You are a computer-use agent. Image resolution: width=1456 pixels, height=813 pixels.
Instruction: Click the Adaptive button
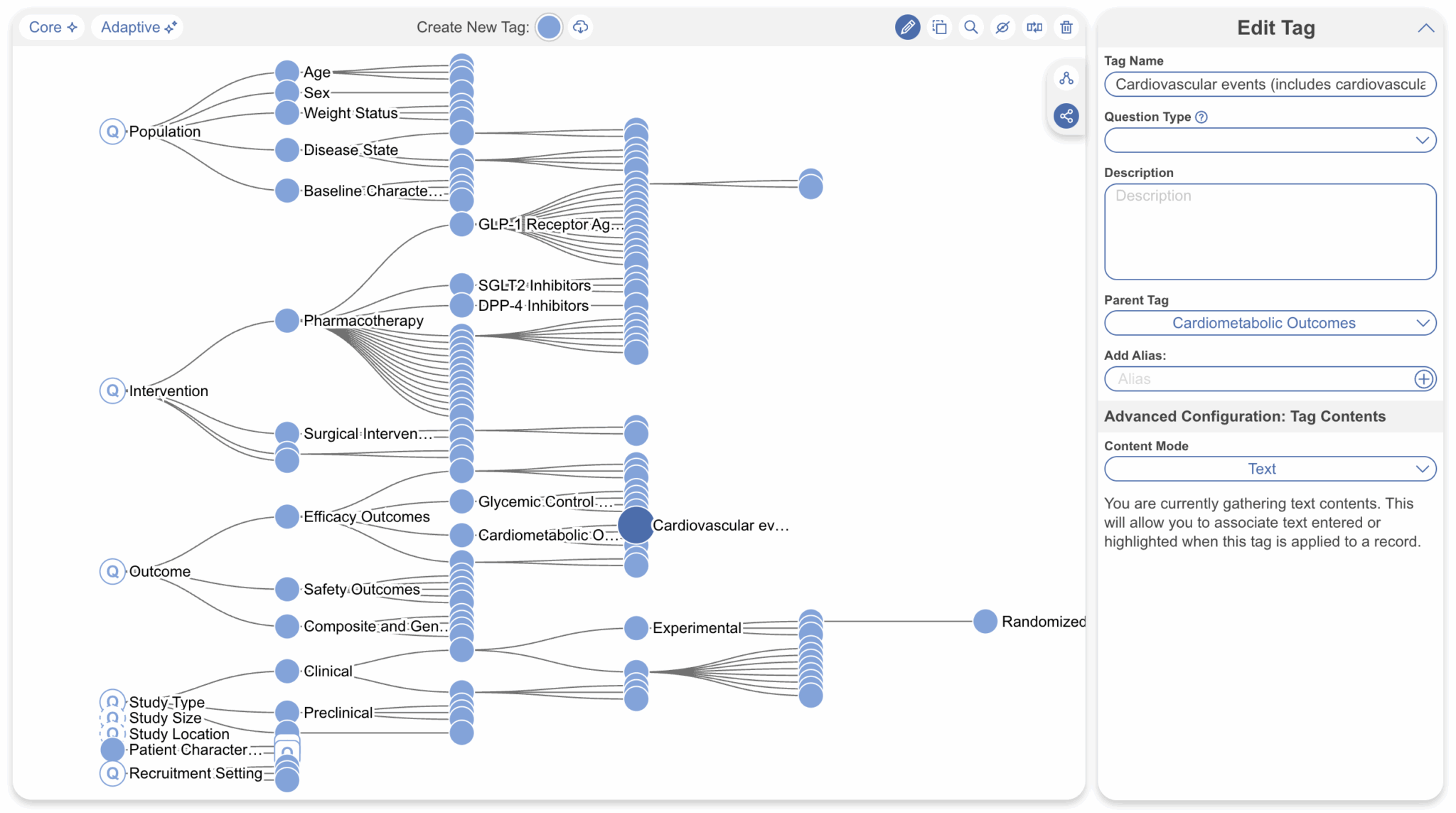coord(138,27)
